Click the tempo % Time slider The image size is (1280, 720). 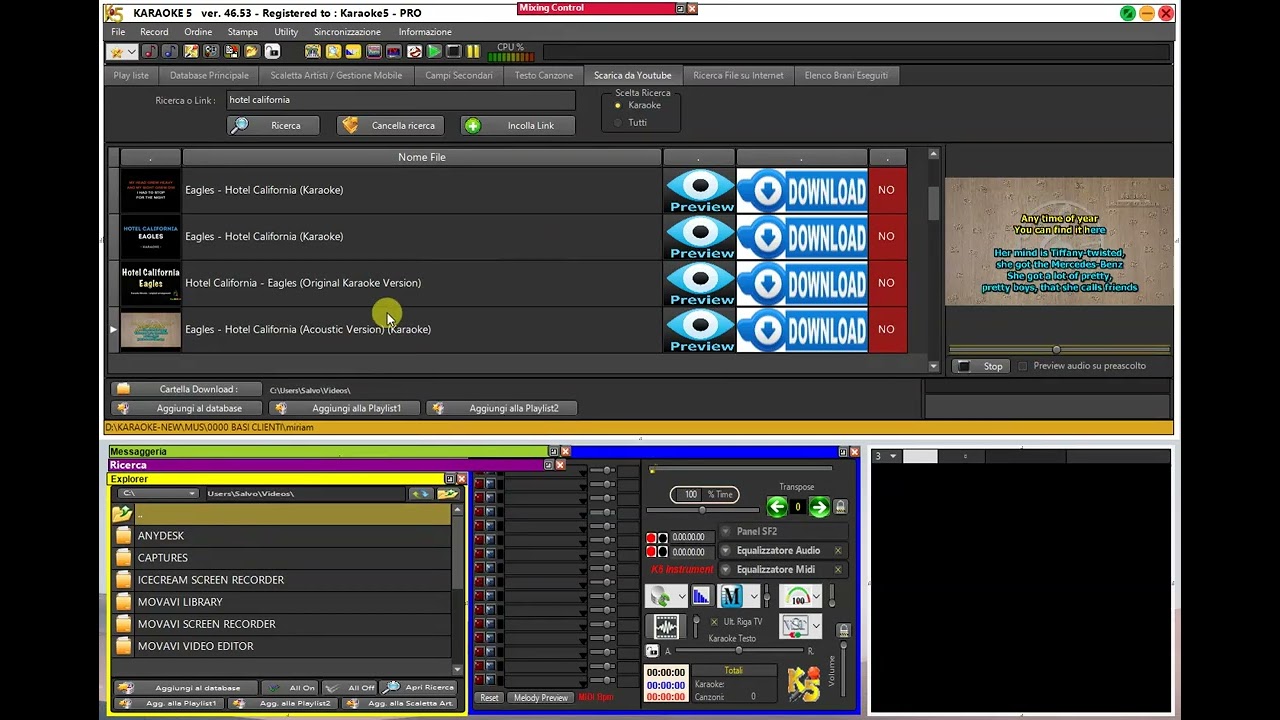703,510
